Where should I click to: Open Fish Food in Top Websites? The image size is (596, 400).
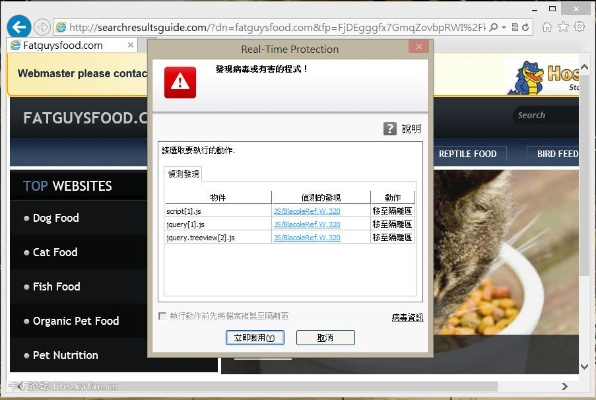[x=57, y=286]
